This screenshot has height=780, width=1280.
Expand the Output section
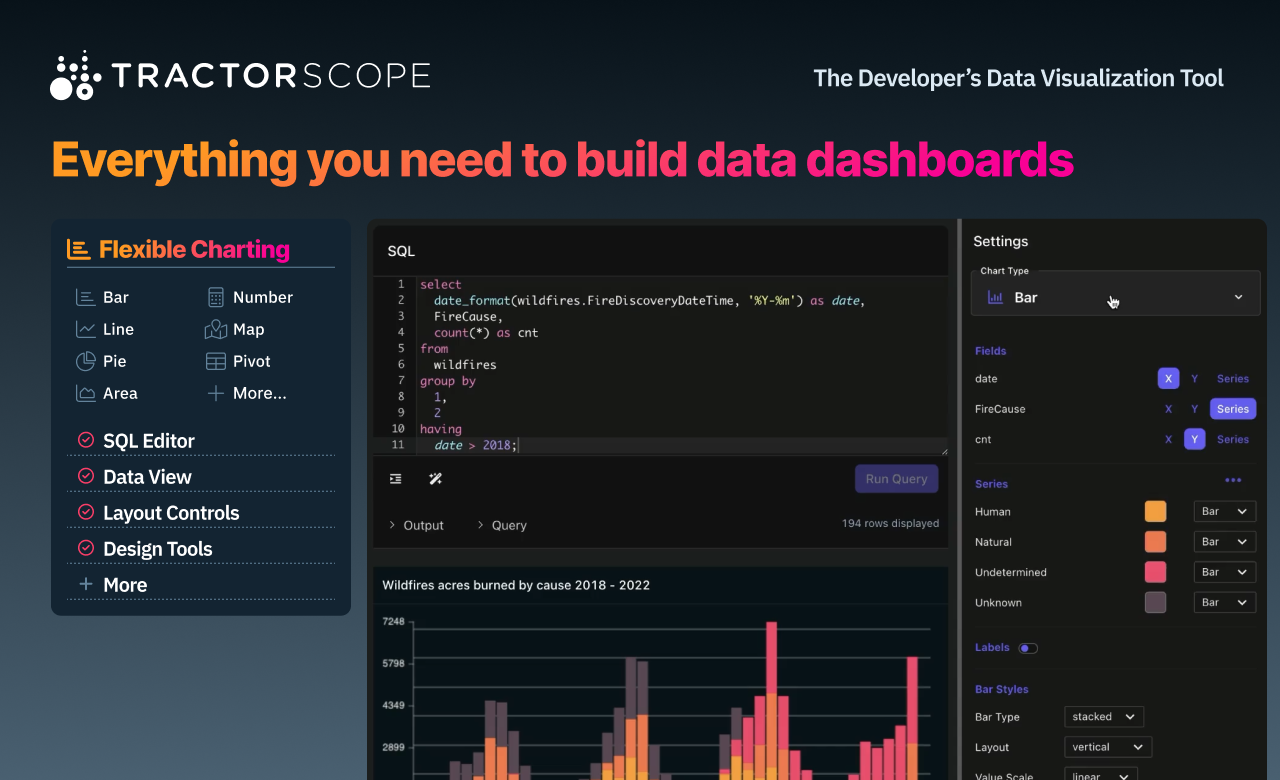pyautogui.click(x=416, y=525)
